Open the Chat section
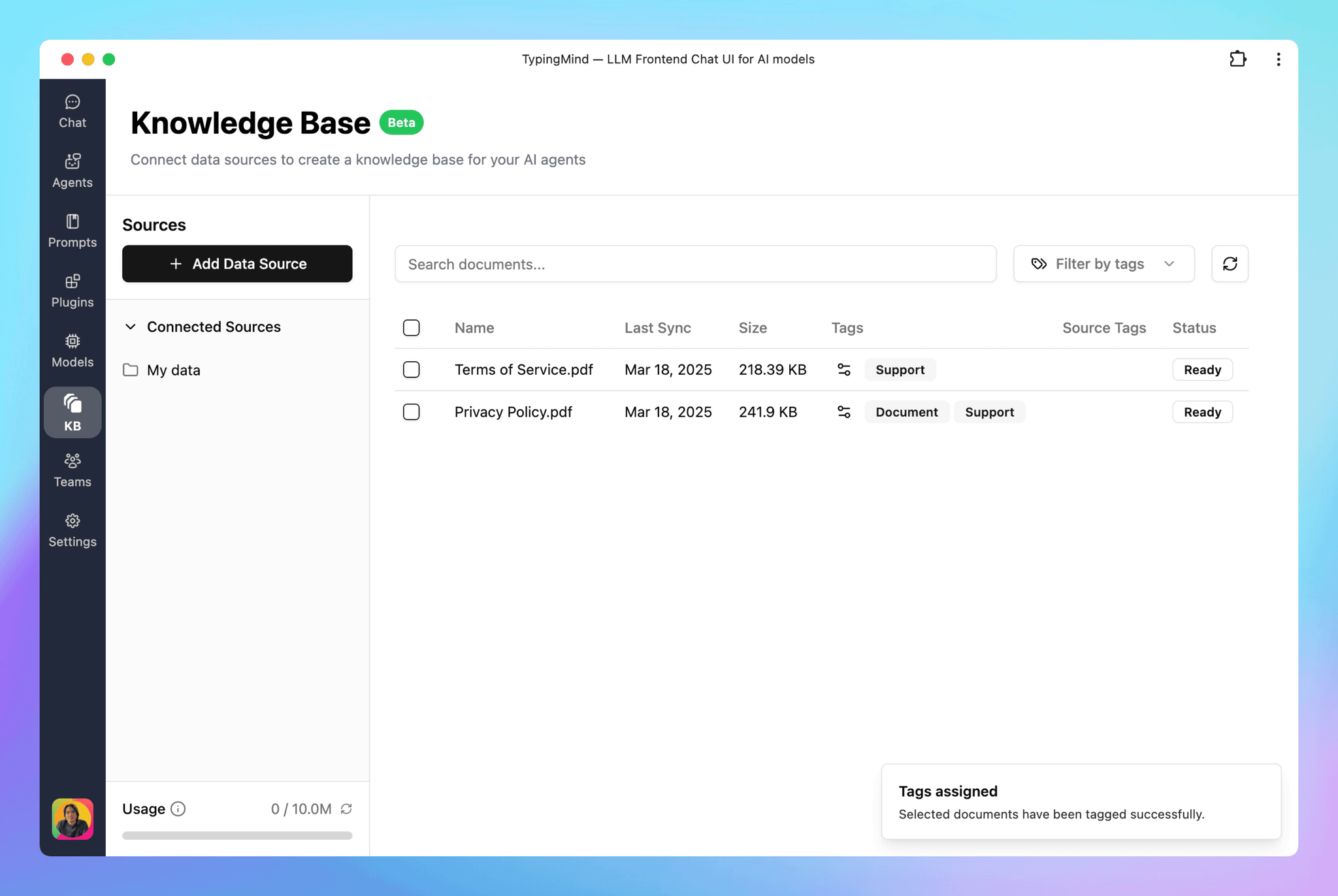 click(x=72, y=111)
